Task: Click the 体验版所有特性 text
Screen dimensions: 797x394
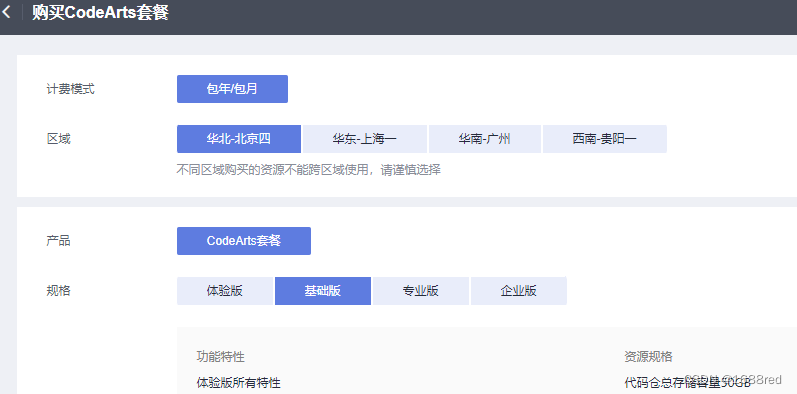Action: click(238, 383)
